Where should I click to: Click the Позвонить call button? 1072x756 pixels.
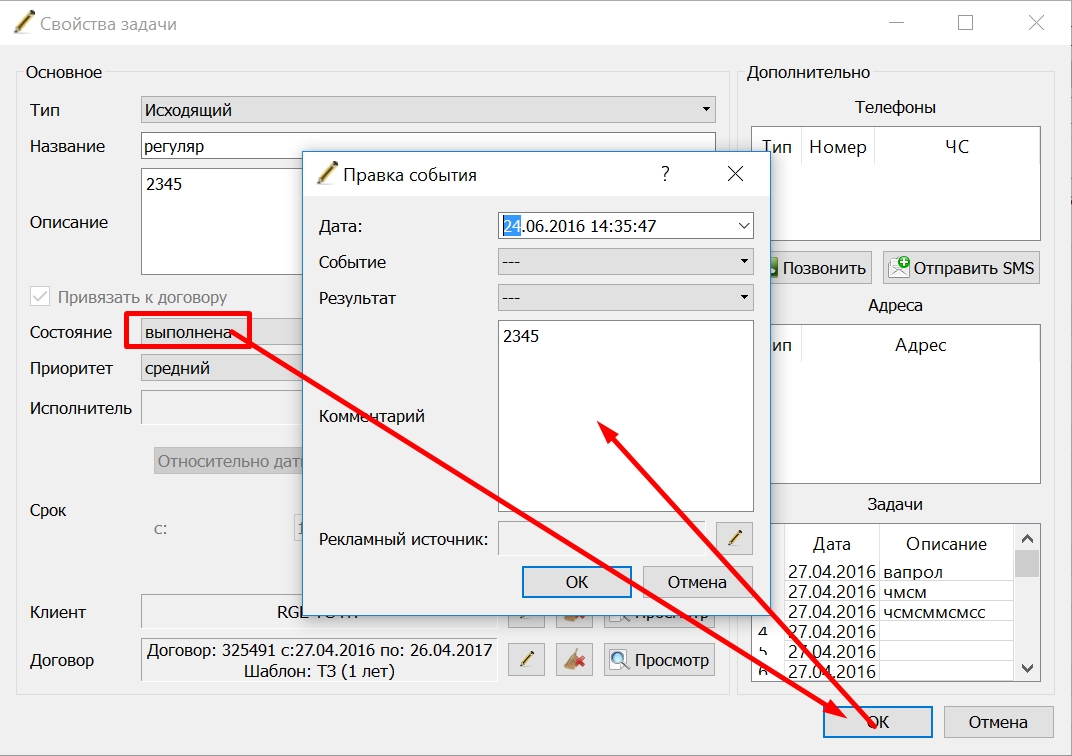820,268
